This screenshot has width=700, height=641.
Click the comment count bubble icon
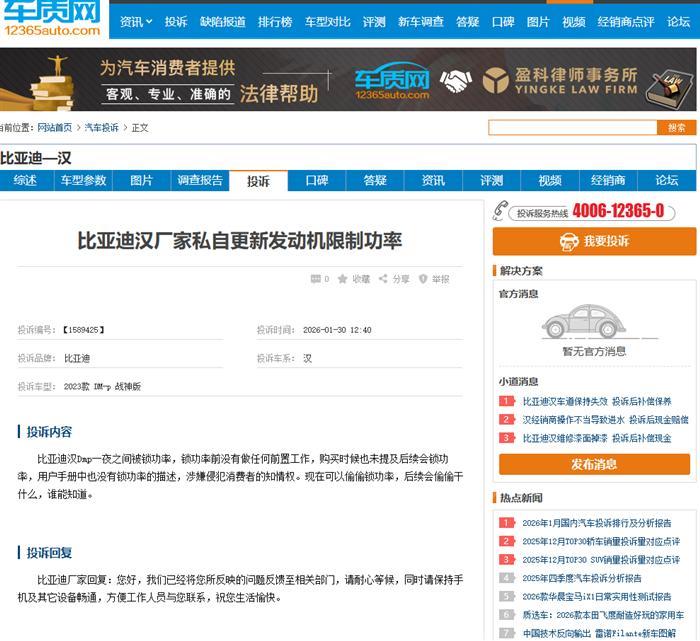pos(315,279)
